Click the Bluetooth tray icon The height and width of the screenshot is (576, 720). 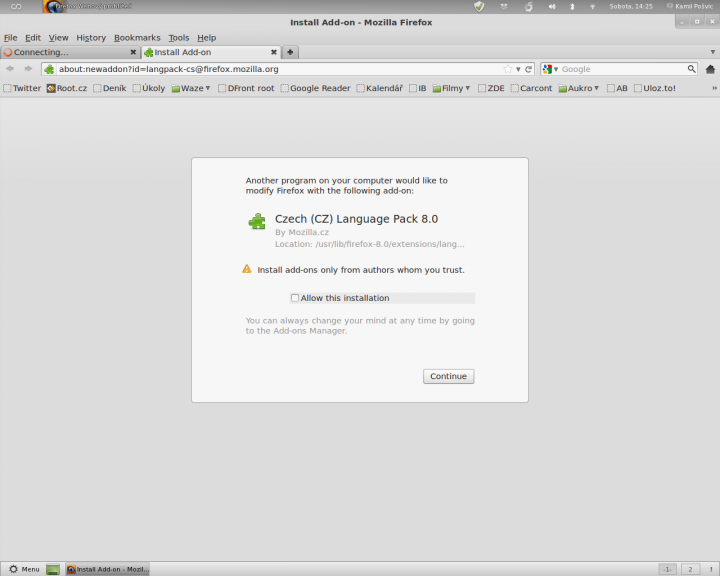pyautogui.click(x=572, y=6)
